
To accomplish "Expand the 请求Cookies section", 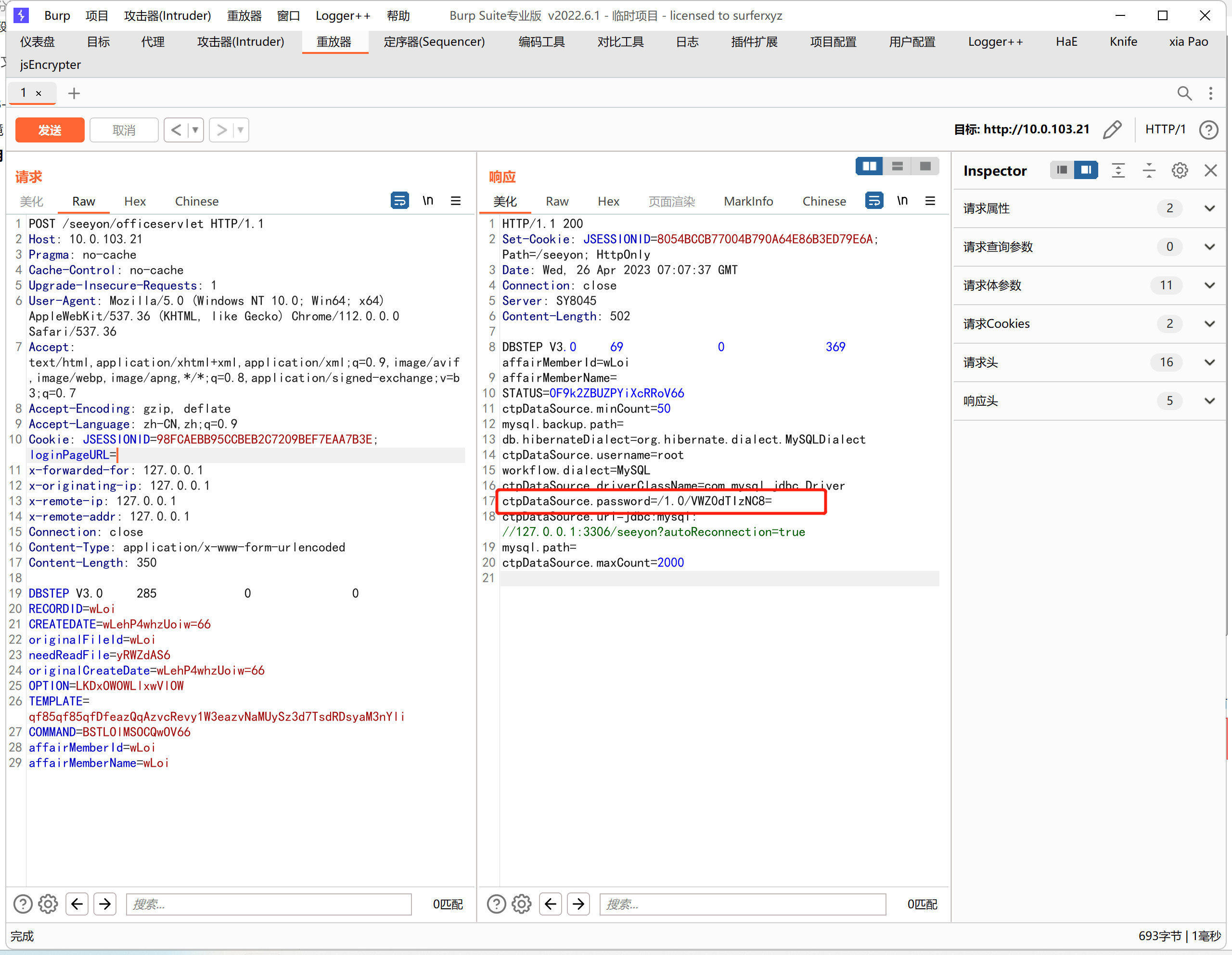I will [1209, 324].
